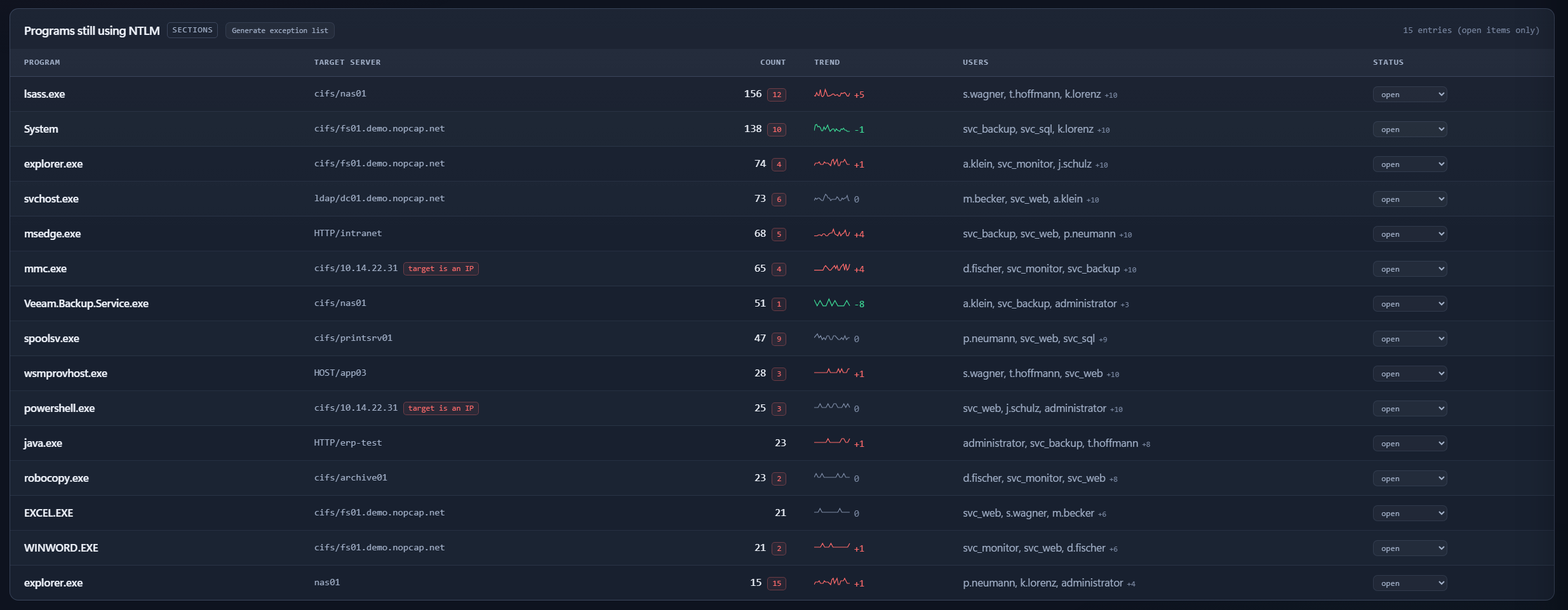Open status dropdown for spoolsv.exe
Image resolution: width=1568 pixels, height=610 pixels.
(x=1410, y=339)
